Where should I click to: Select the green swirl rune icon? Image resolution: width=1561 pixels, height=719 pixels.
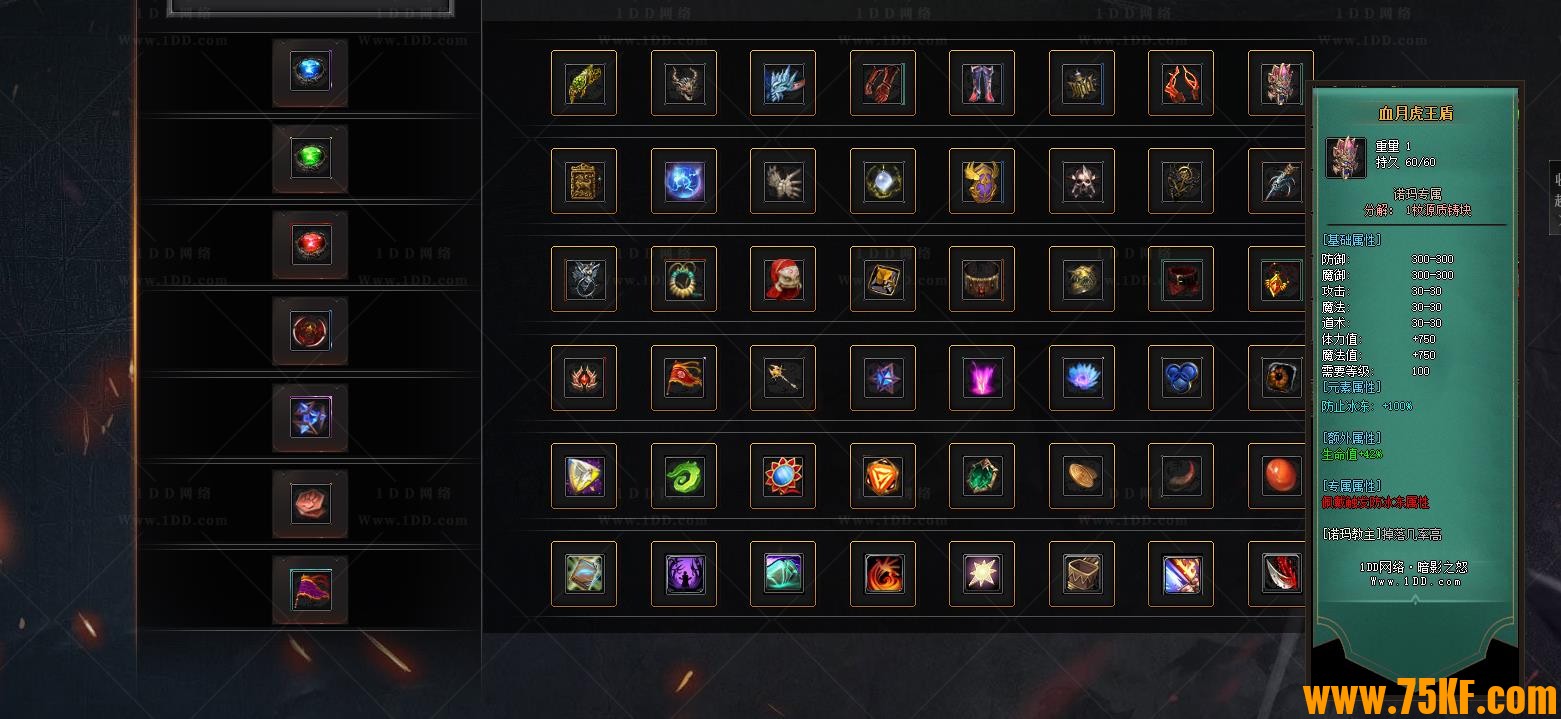pos(684,476)
